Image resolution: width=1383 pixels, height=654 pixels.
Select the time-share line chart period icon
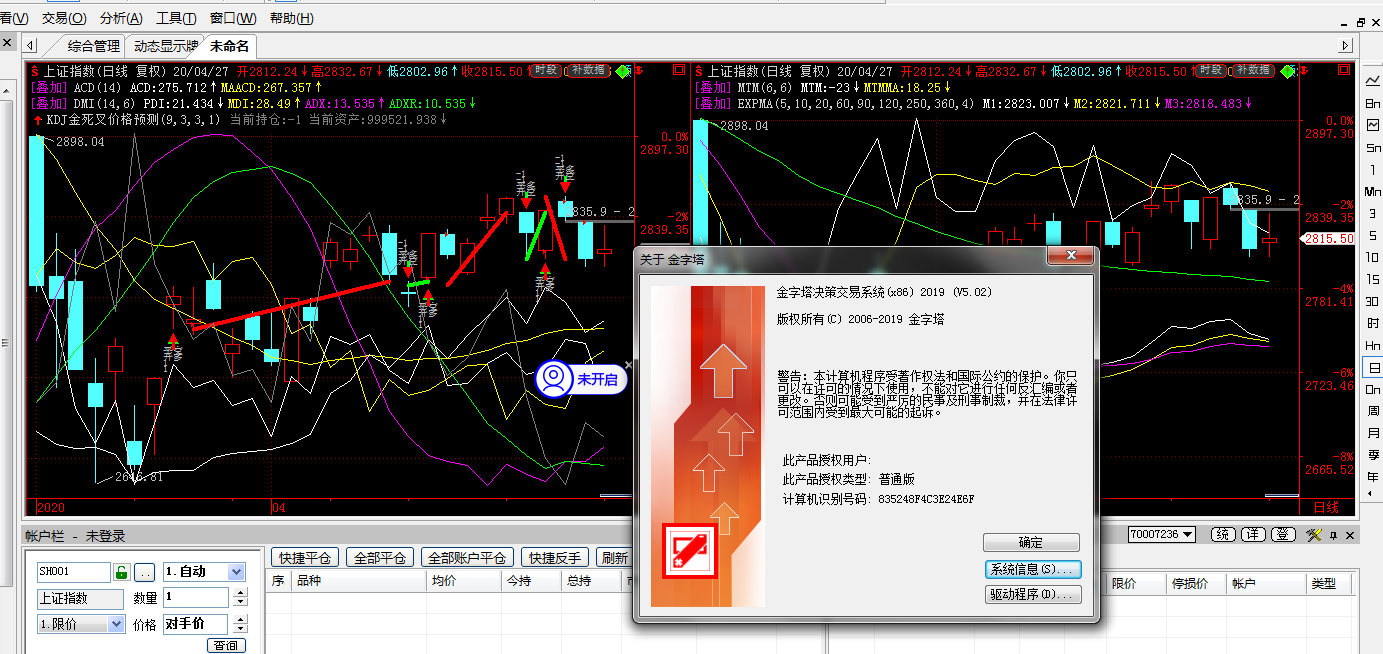(x=1373, y=79)
